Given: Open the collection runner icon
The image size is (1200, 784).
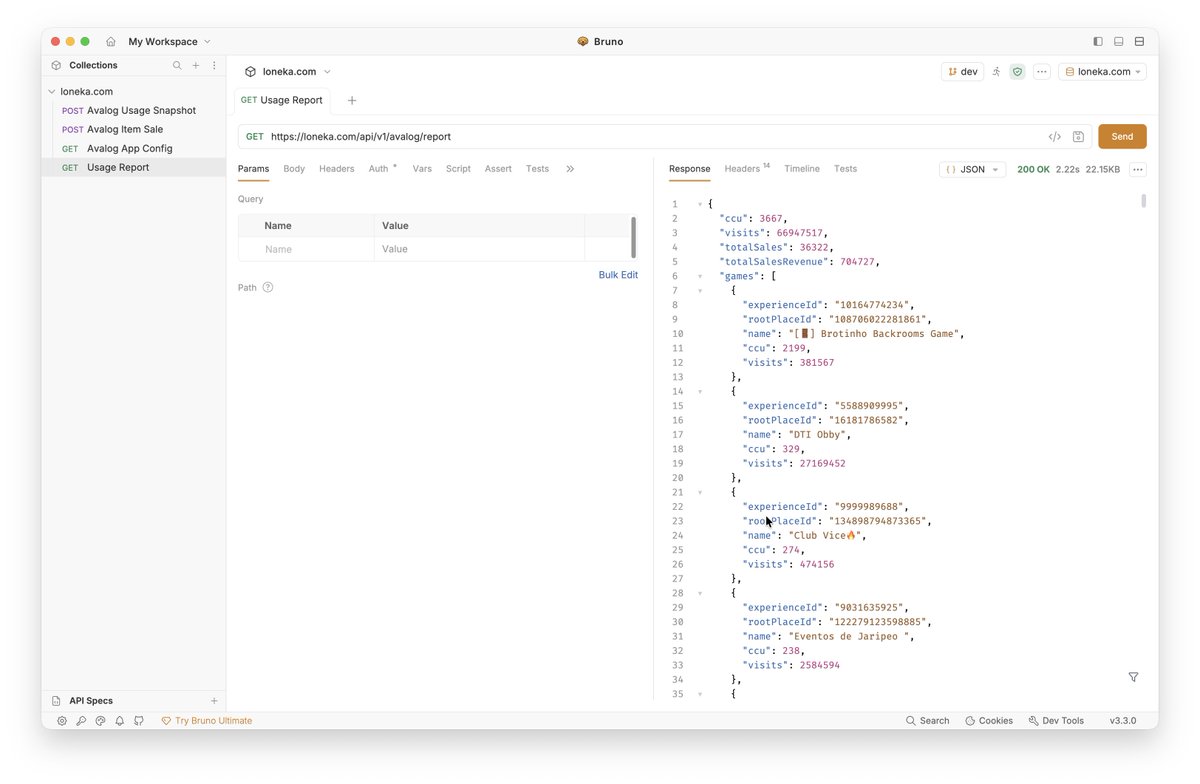Looking at the screenshot, I should [x=996, y=72].
